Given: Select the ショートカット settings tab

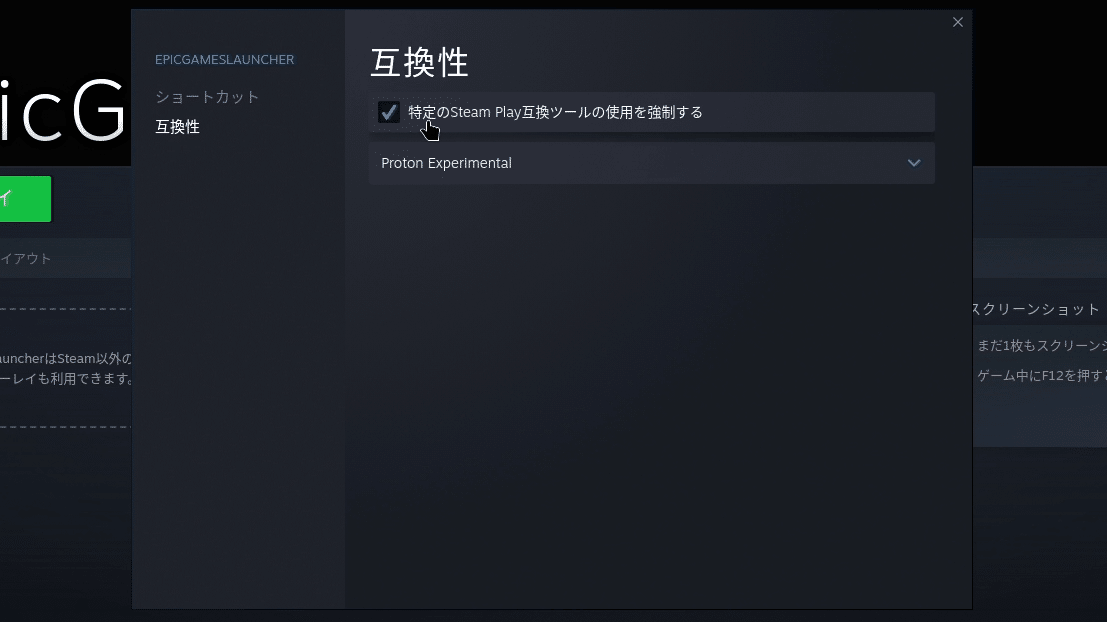Looking at the screenshot, I should pos(208,97).
